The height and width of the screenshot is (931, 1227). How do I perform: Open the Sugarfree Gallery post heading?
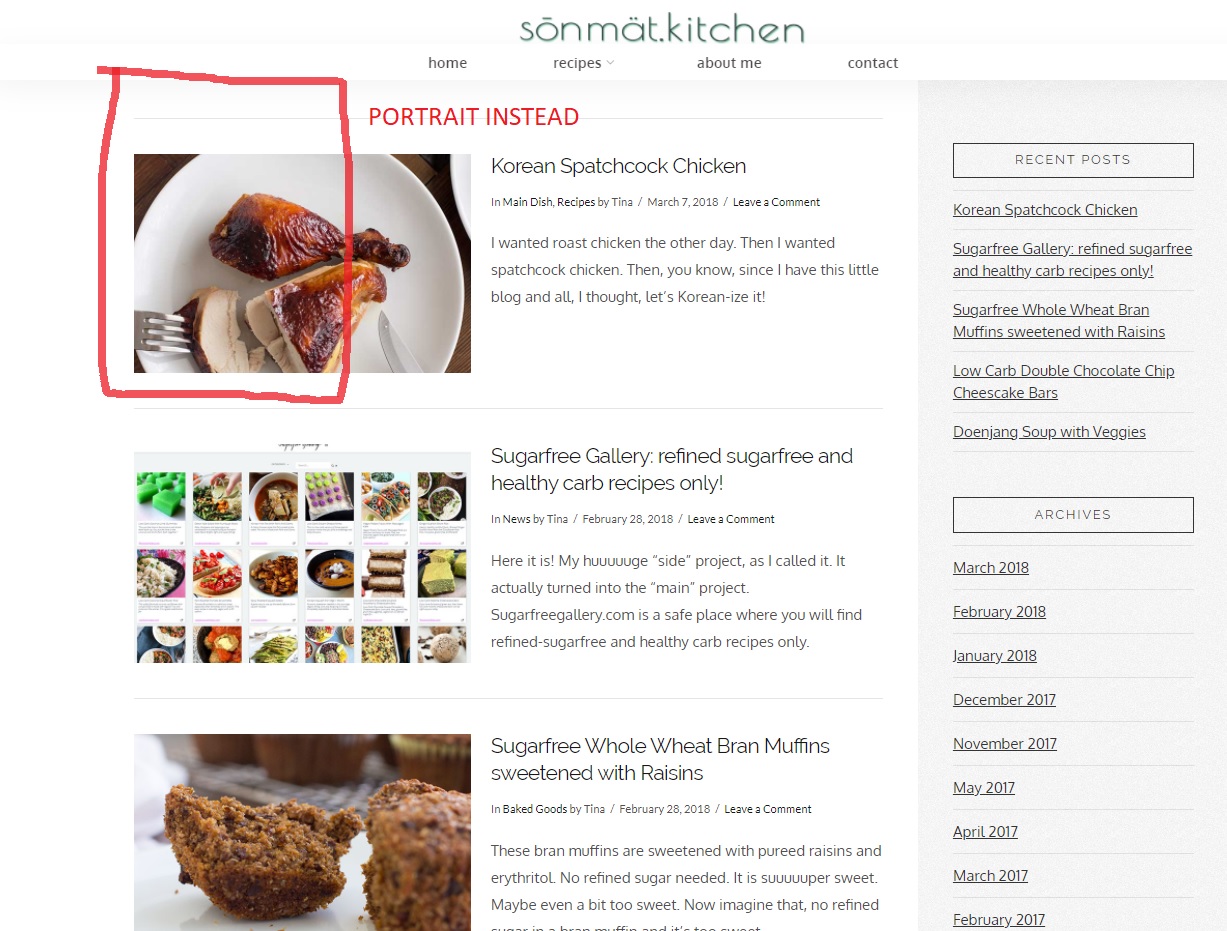[x=672, y=469]
